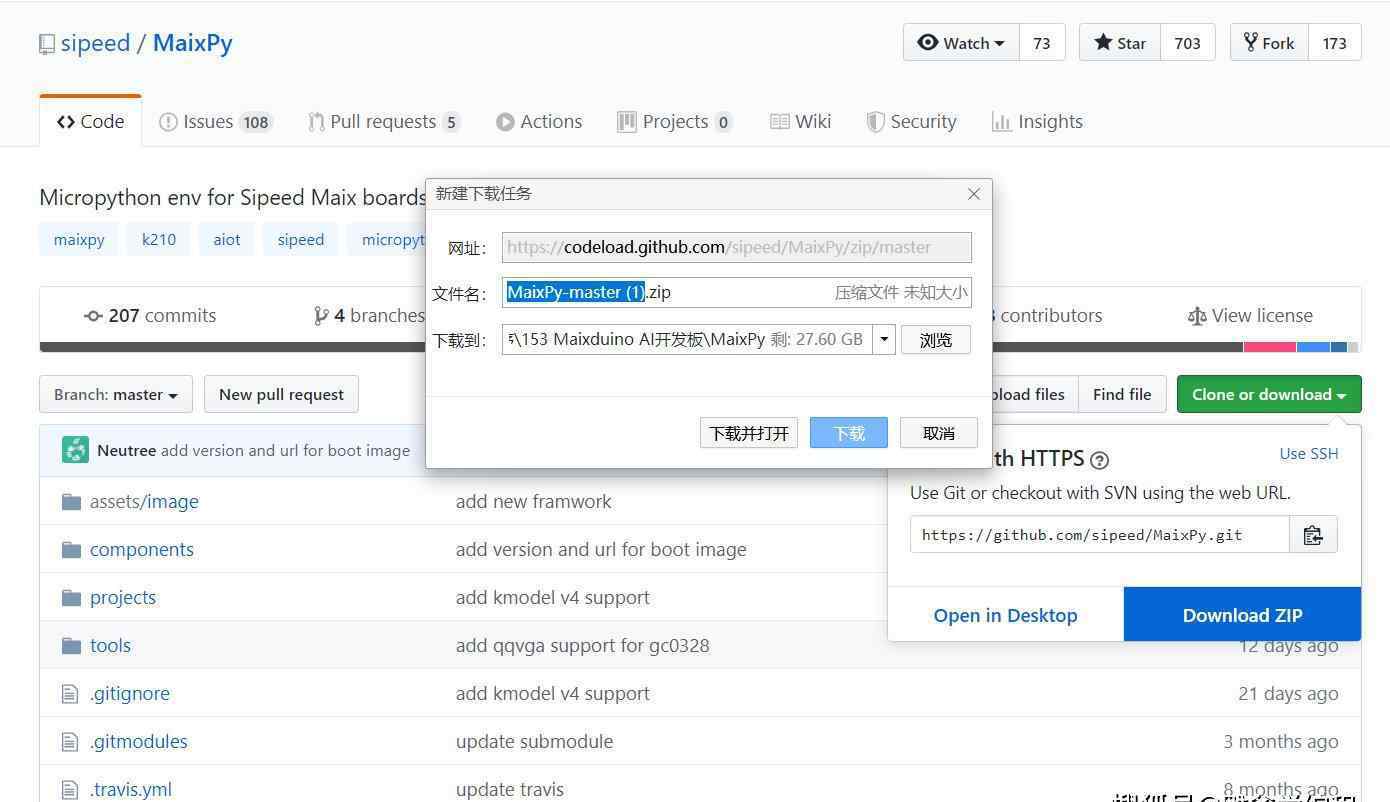Click the New pull request button
Image resolution: width=1390 pixels, height=802 pixels.
281,394
